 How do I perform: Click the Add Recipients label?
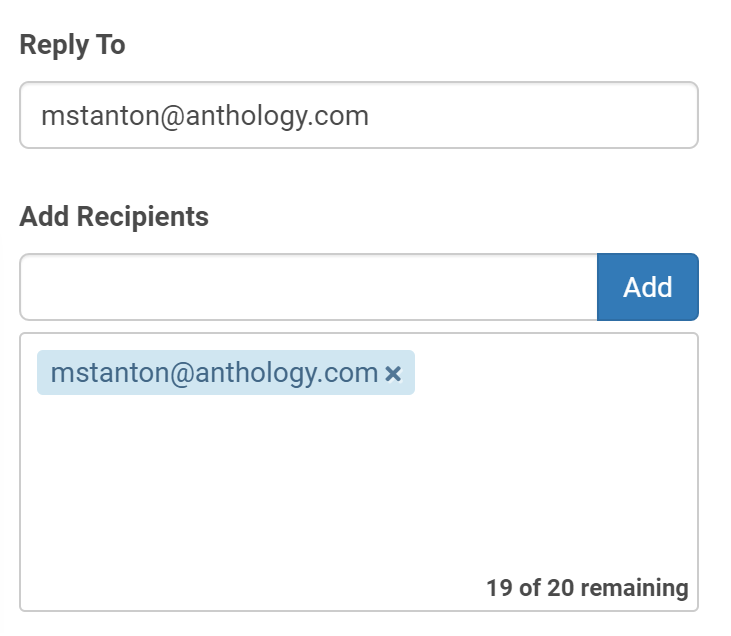pyautogui.click(x=114, y=217)
